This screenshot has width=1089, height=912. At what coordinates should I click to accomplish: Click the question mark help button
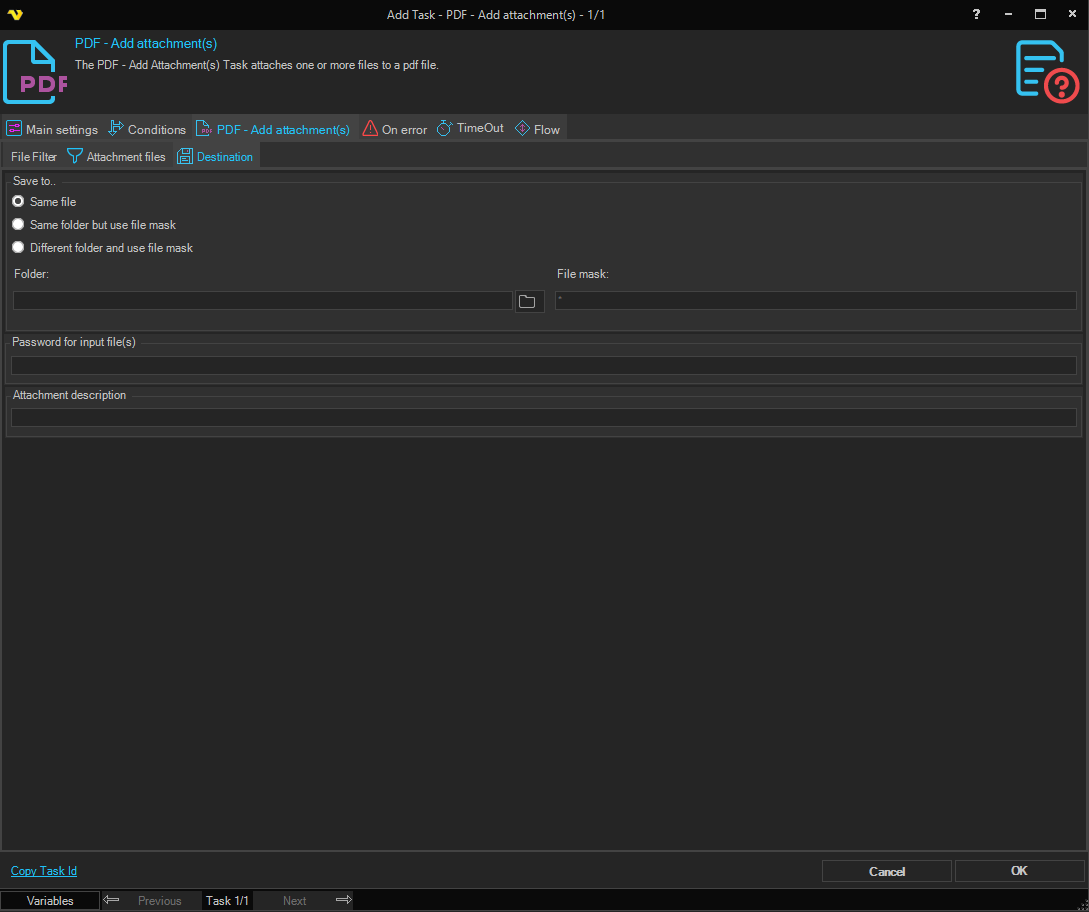976,14
